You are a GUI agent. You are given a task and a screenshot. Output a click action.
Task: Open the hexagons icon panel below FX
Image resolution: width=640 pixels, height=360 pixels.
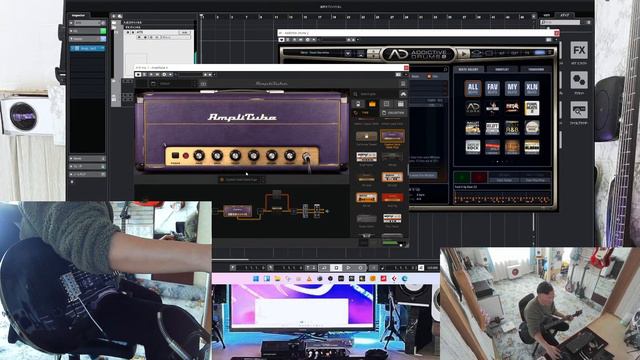click(x=579, y=80)
